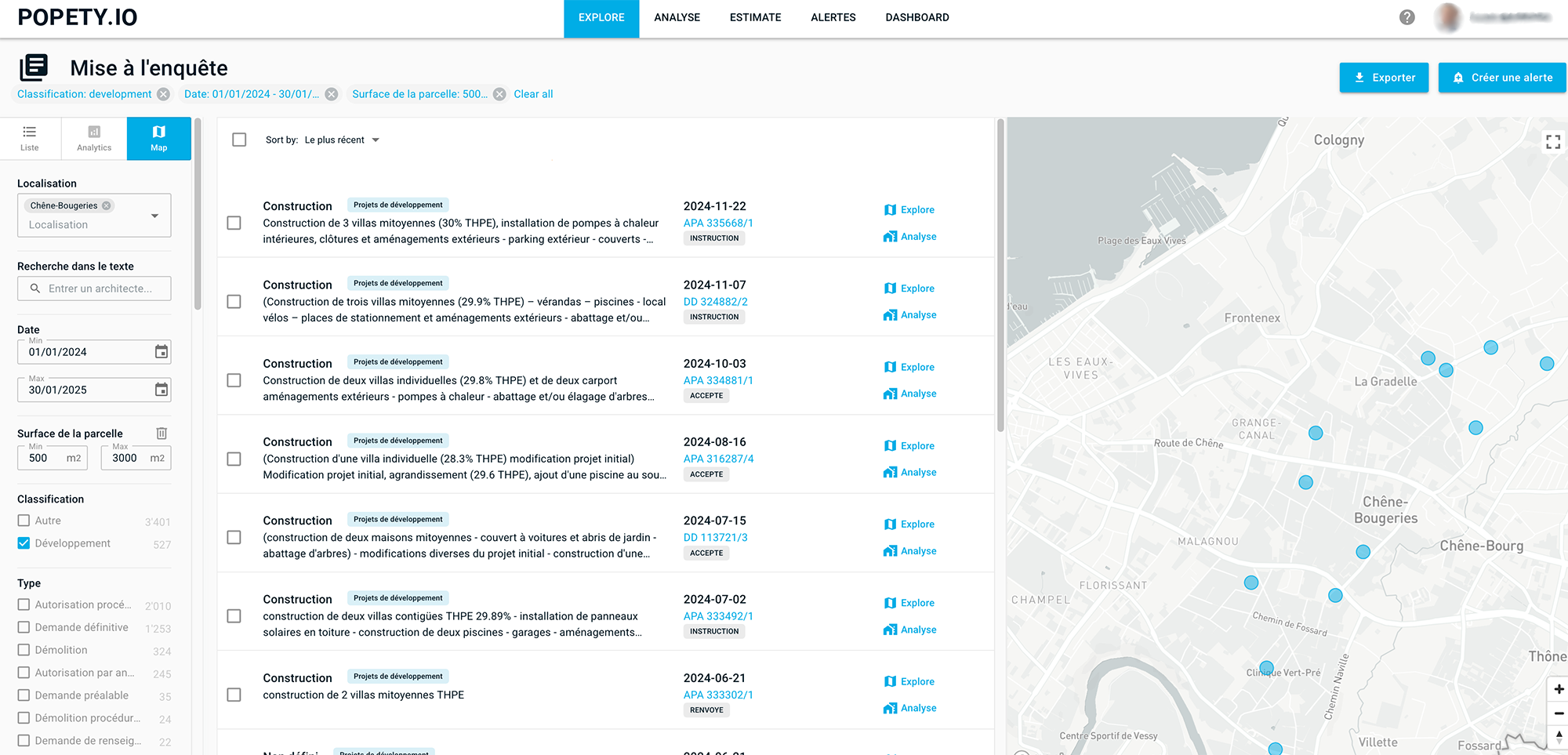The width and height of the screenshot is (1568, 755).
Task: Open the Min date calendar picker
Action: pyautogui.click(x=161, y=352)
